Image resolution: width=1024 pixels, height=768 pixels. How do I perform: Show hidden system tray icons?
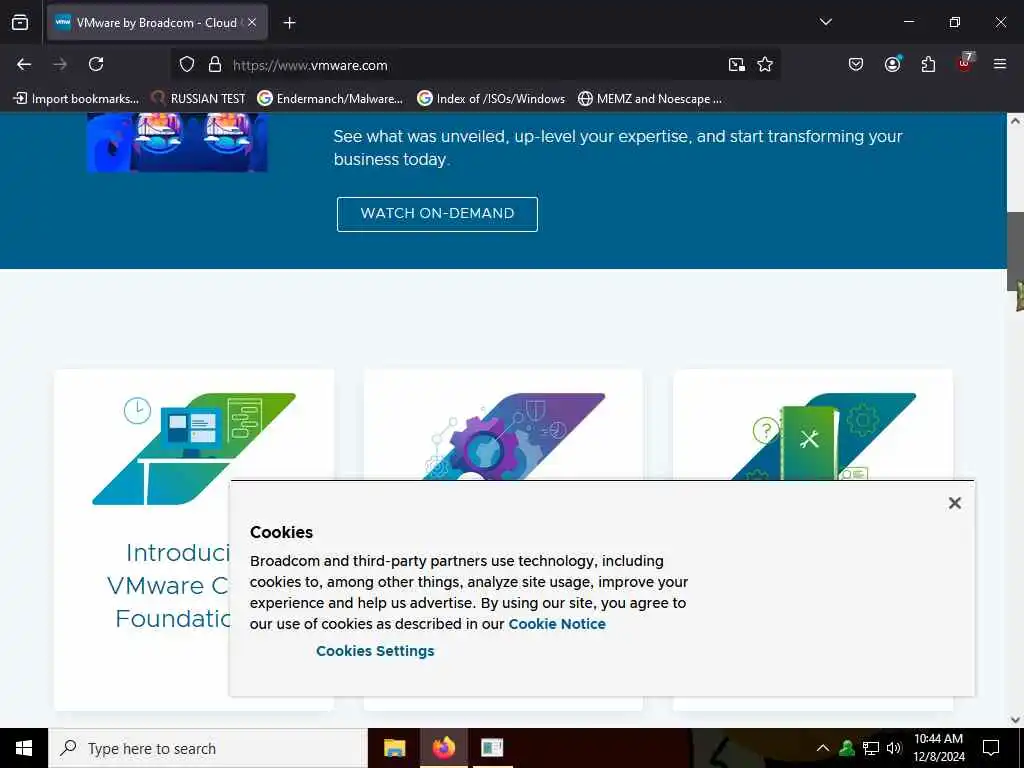click(823, 748)
